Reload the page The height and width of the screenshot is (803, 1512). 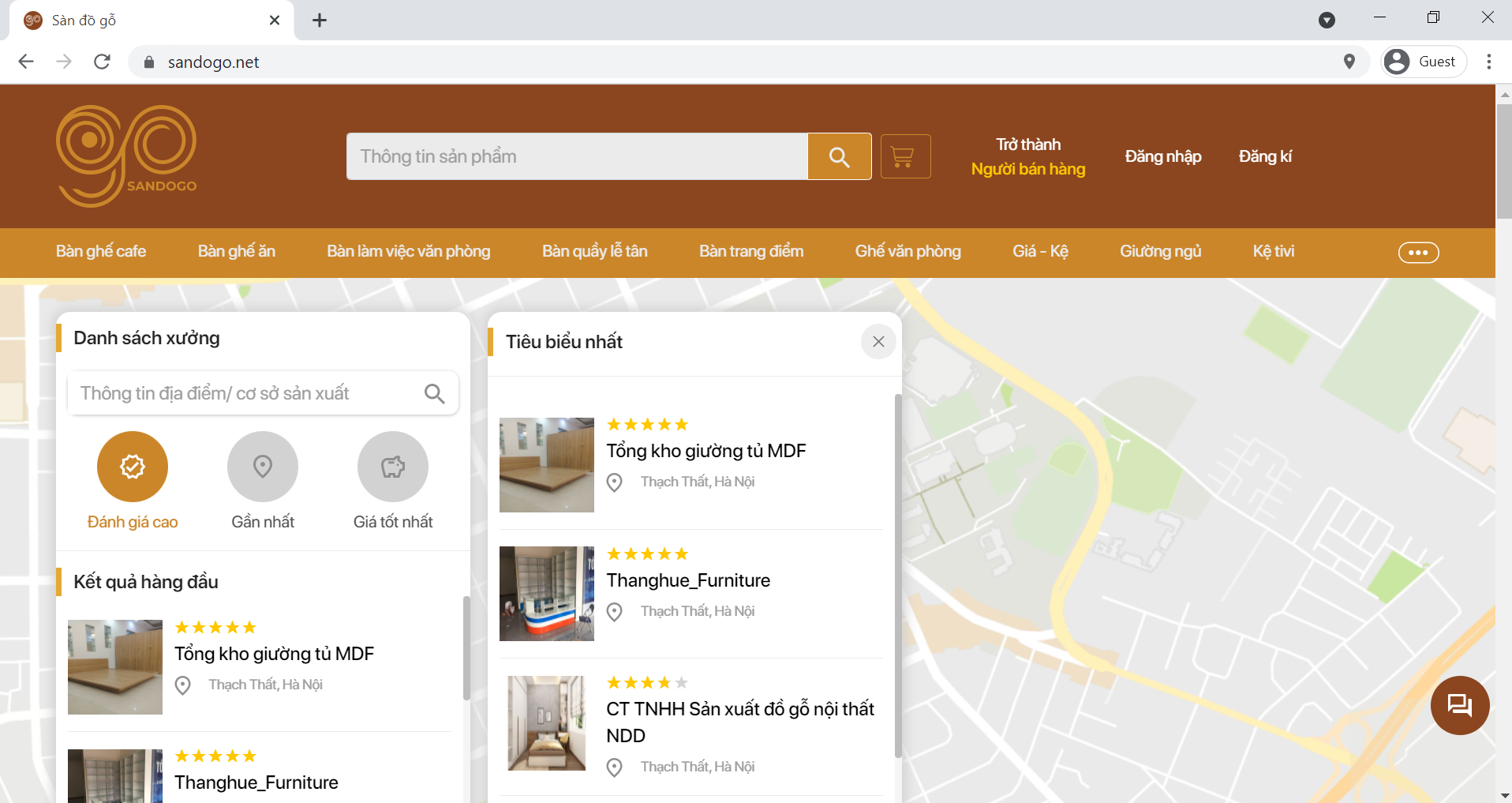[x=102, y=62]
